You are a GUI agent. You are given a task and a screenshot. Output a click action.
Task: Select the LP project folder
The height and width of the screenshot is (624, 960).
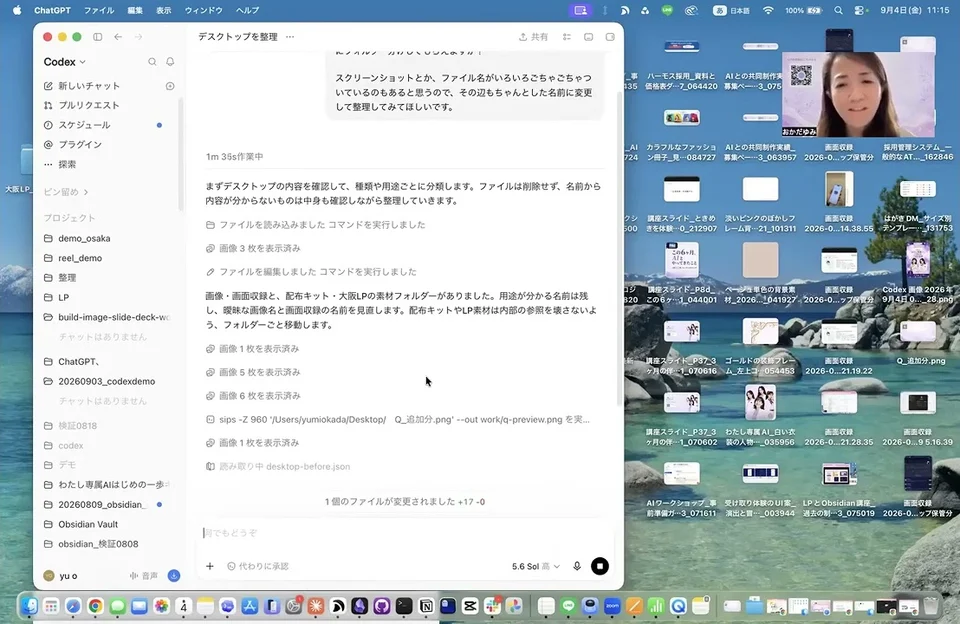click(x=64, y=297)
